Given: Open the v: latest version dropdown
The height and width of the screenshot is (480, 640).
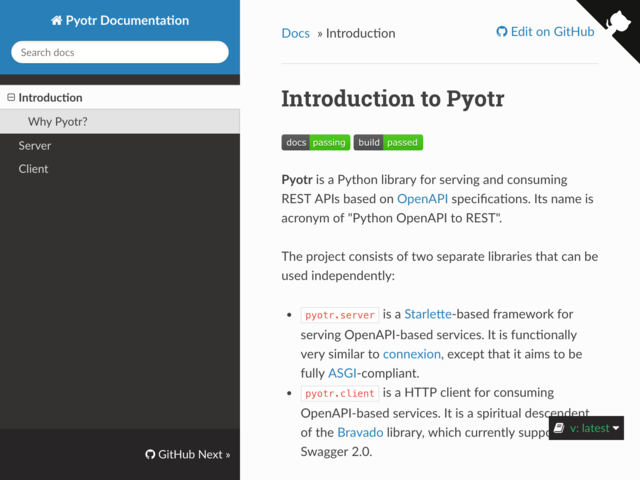Looking at the screenshot, I should click(587, 428).
